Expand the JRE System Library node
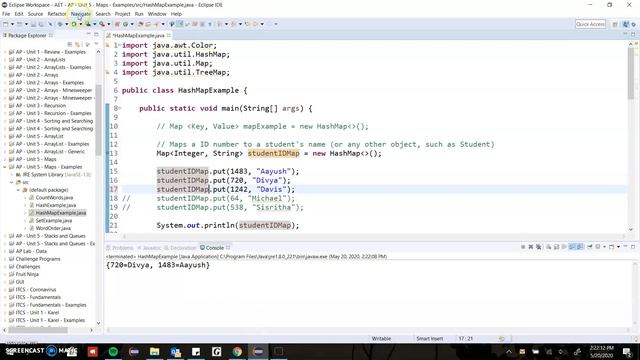The image size is (640, 360). click(12, 175)
